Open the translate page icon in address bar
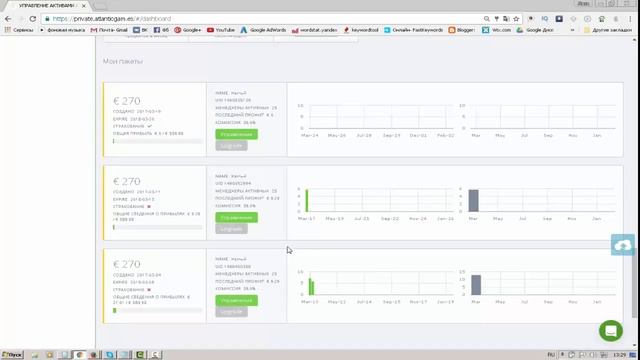This screenshot has height=360, width=640. tap(506, 19)
